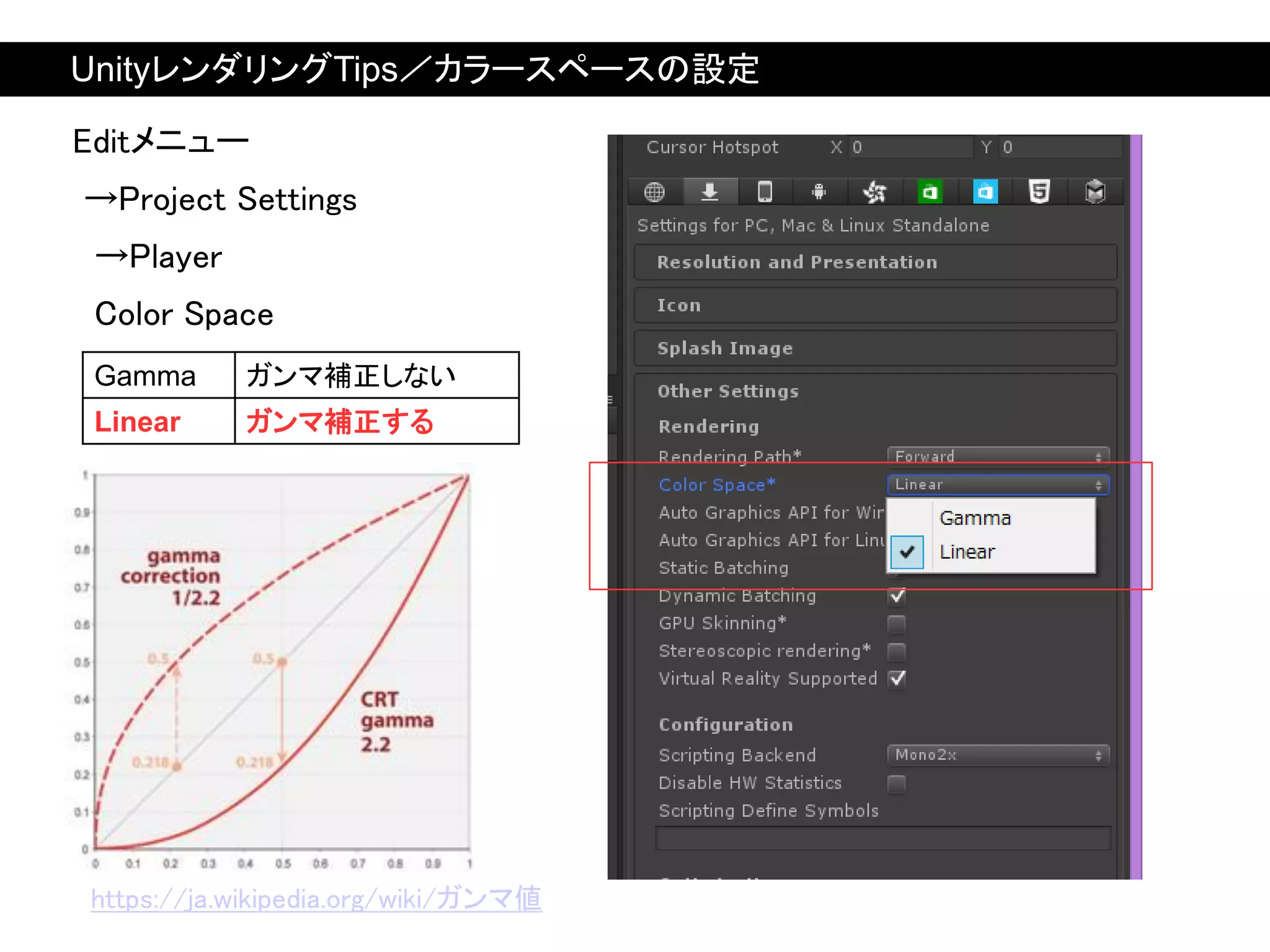Click the Static Batching label
The height and width of the screenshot is (952, 1270).
[x=724, y=568]
